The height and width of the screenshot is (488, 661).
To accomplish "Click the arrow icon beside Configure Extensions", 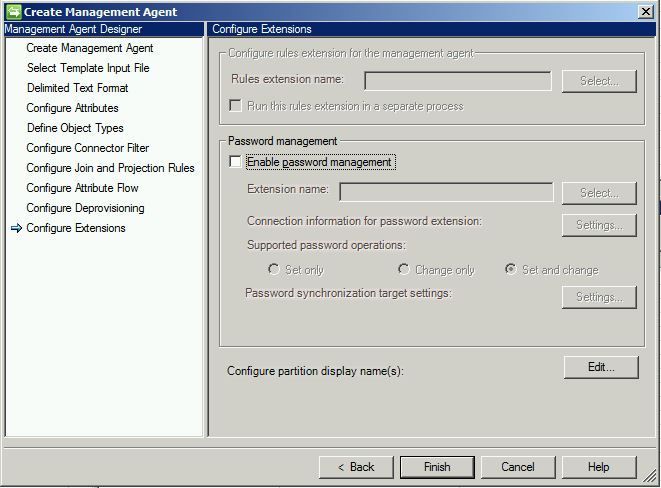I will [x=16, y=228].
